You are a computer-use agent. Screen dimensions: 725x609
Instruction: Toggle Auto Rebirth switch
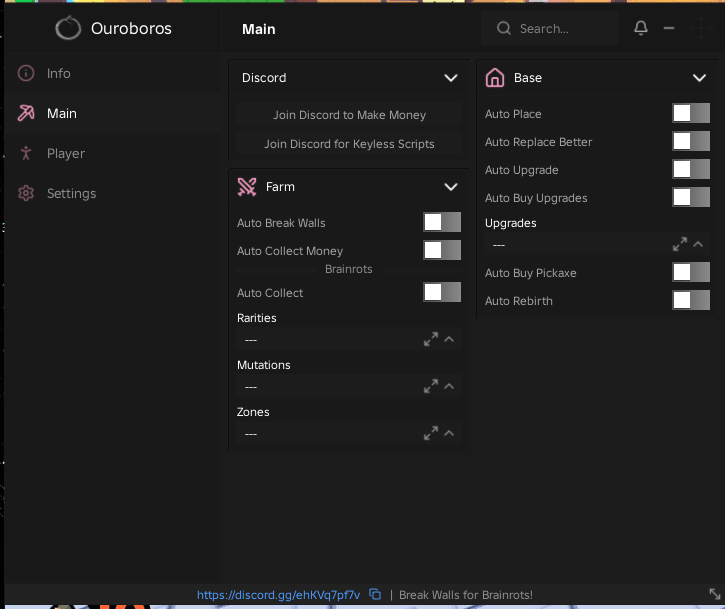691,300
